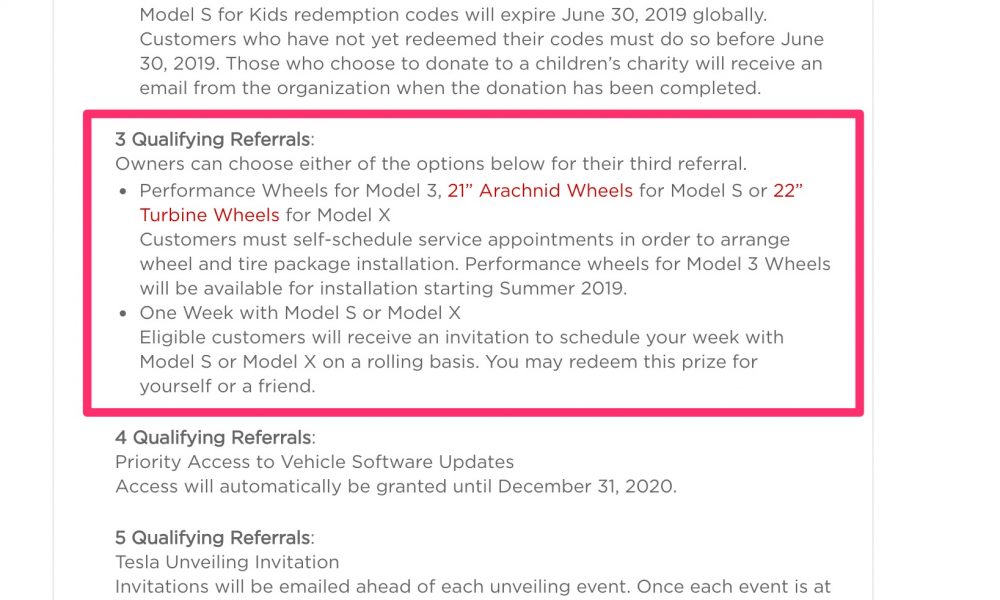Open the 21" Arachnid Wheels link
This screenshot has width=1000, height=600.
pos(540,191)
